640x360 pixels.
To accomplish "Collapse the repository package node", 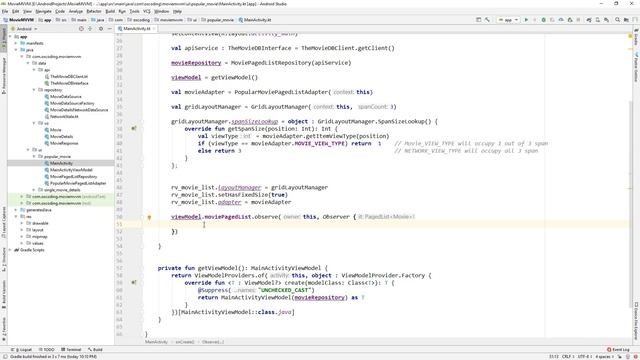I will [34, 90].
